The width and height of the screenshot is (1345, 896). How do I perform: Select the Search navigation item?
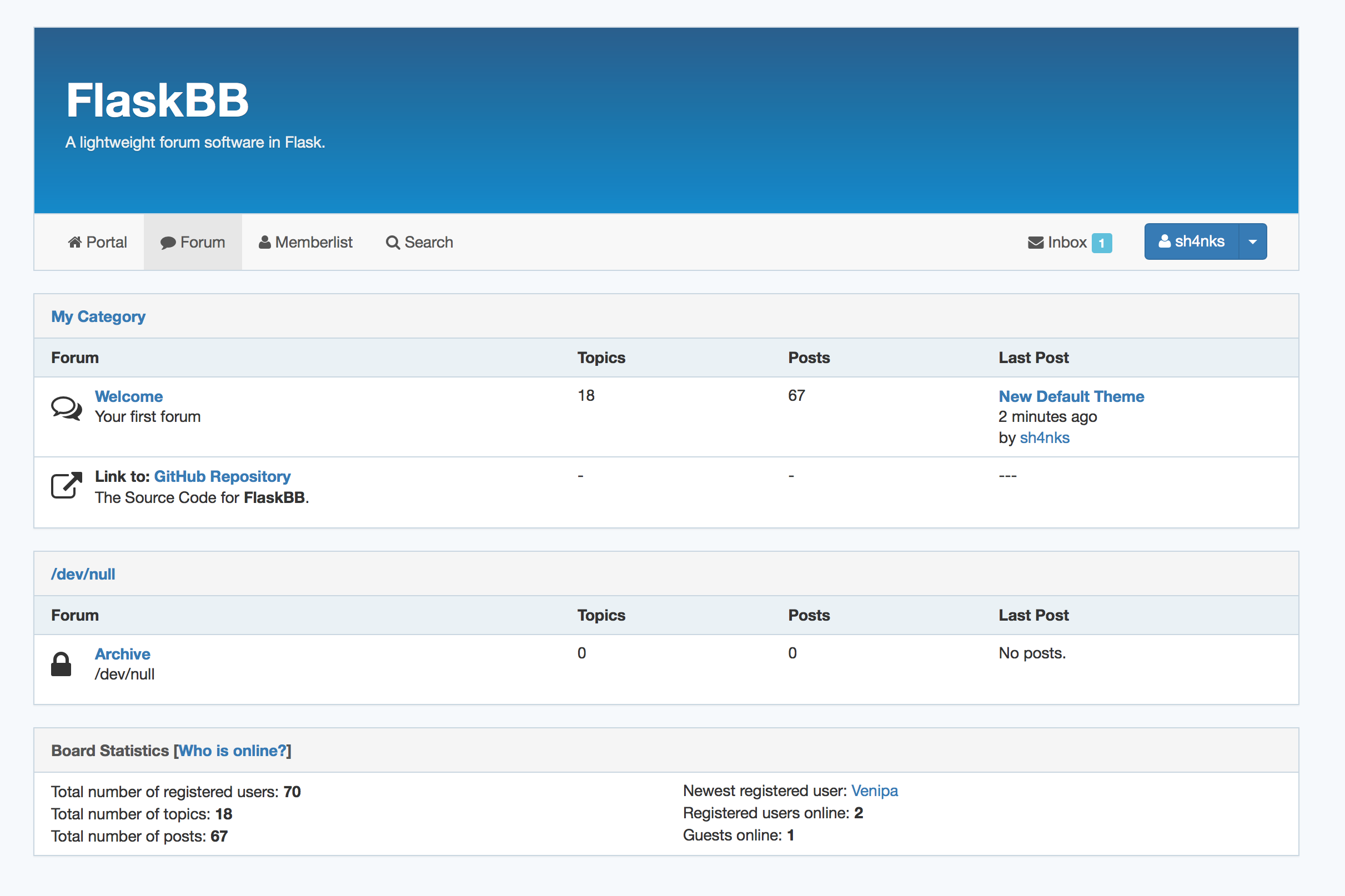428,242
